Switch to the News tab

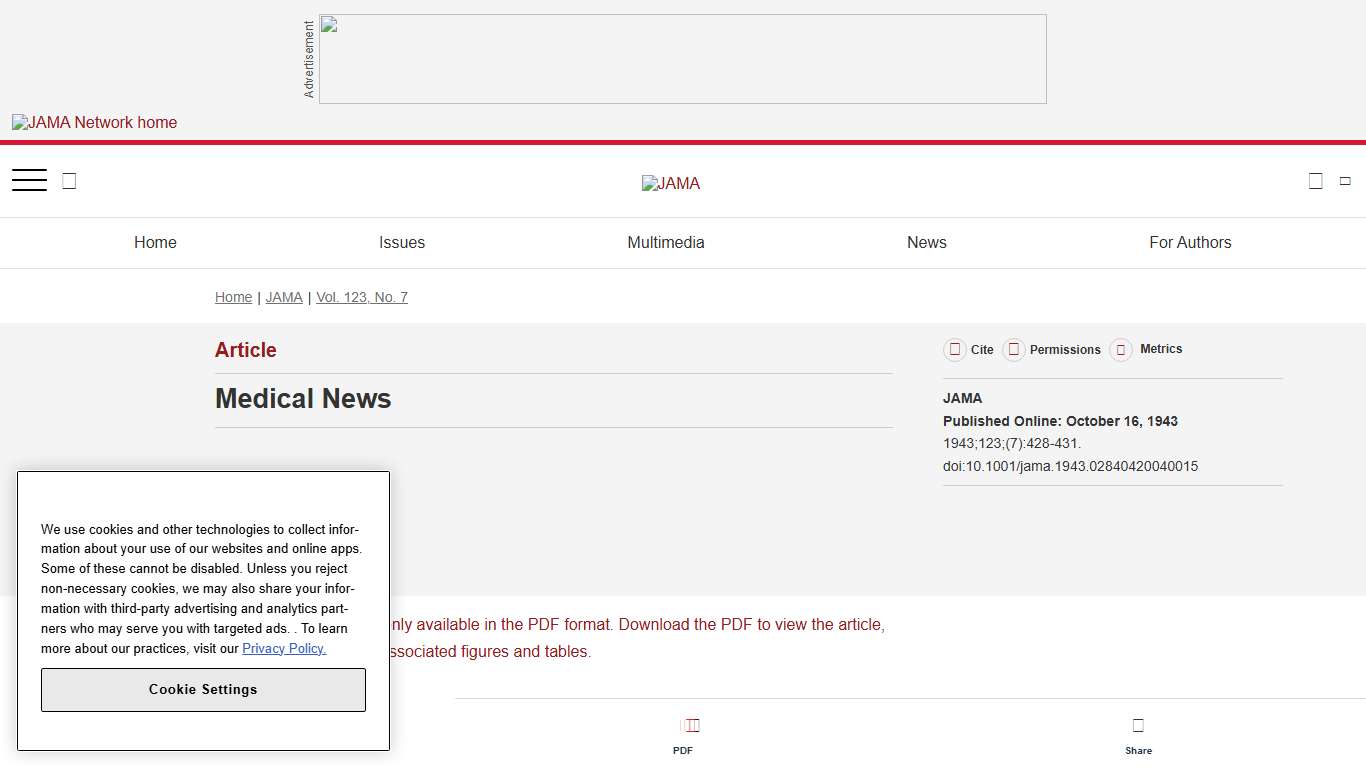(x=926, y=242)
